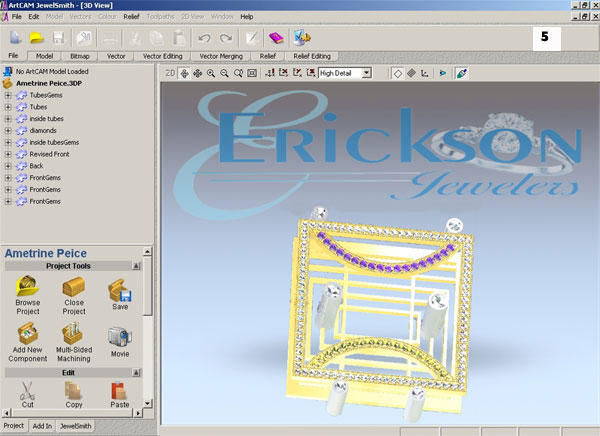Viewport: 600px width, 436px height.
Task: Click the tool panel scroll-up arrow
Action: (x=148, y=251)
